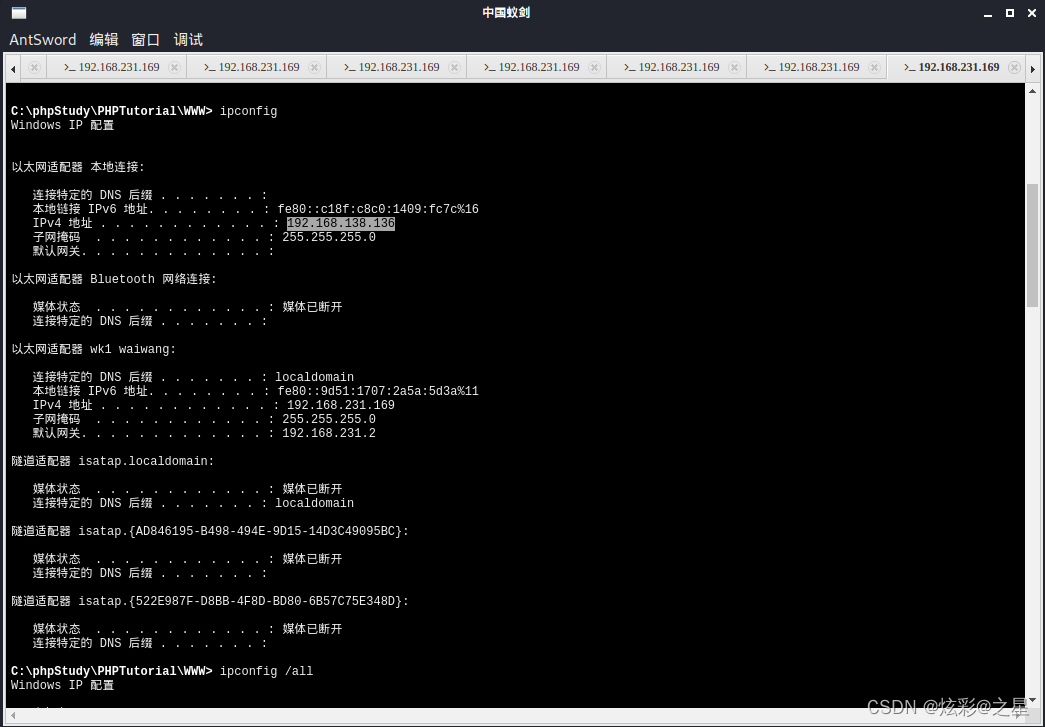Click the '以太网适配器 wk1 waiwang:' heading
Viewport: 1045px width, 727px height.
tap(94, 349)
